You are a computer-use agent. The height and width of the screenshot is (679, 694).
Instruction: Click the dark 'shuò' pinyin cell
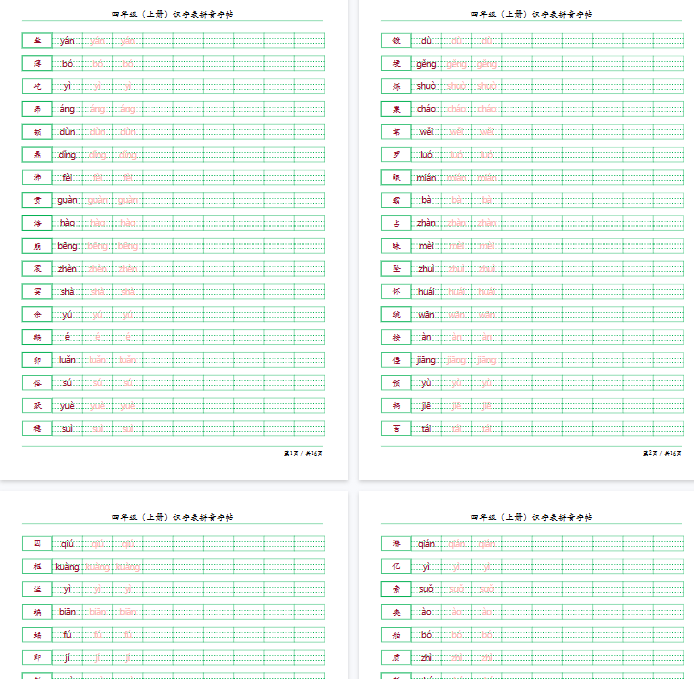point(426,86)
